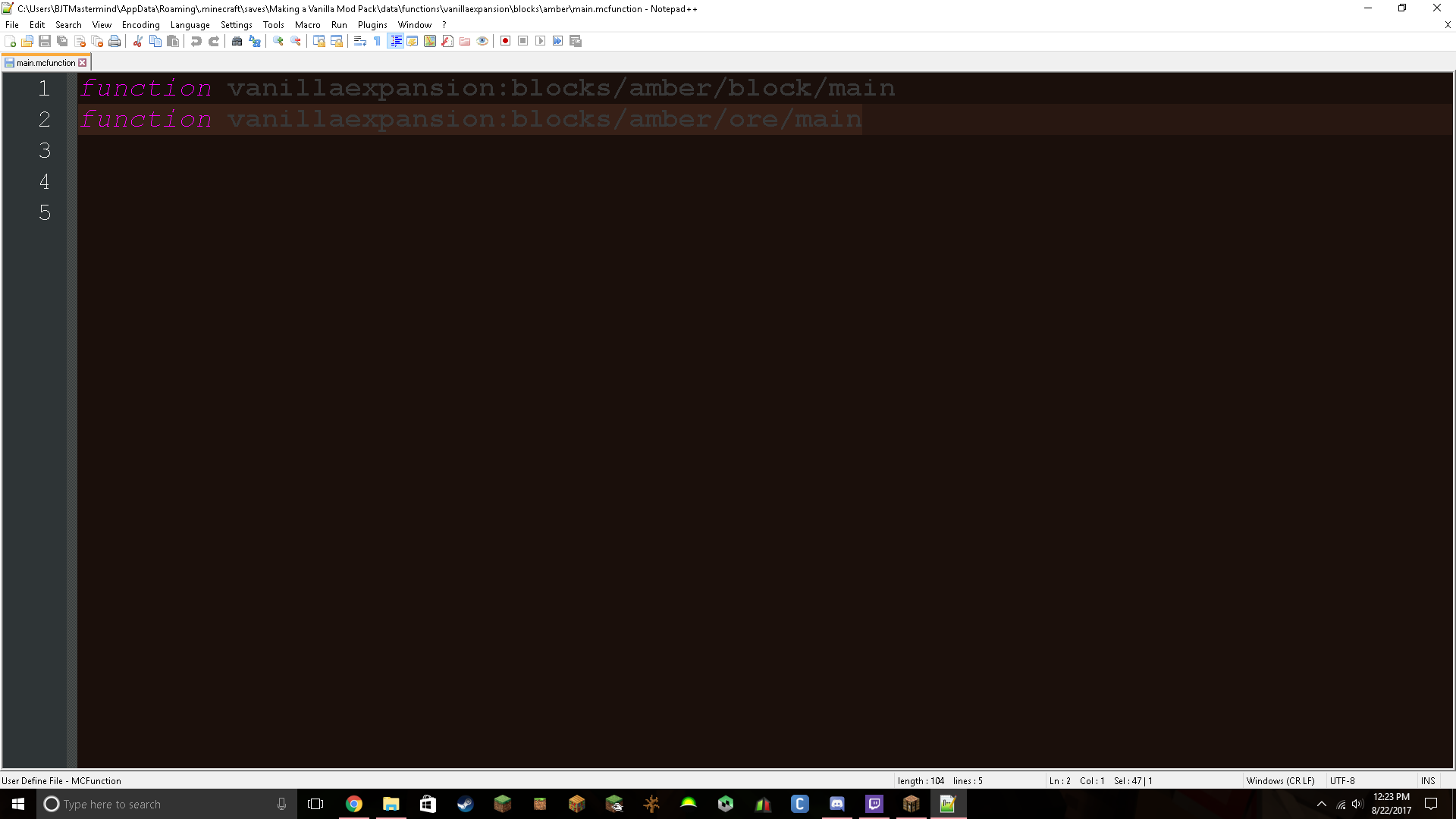This screenshot has height=819, width=1456.
Task: Click the Start Recording macro icon
Action: [x=505, y=41]
